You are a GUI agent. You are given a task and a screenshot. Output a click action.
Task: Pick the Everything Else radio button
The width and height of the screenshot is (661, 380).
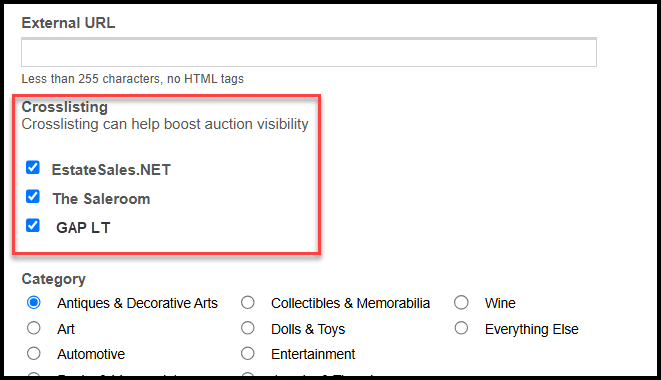pos(461,328)
